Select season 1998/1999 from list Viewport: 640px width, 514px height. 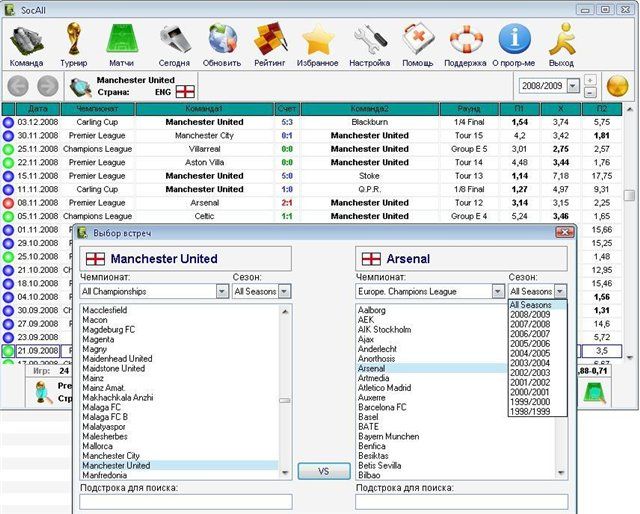530,412
